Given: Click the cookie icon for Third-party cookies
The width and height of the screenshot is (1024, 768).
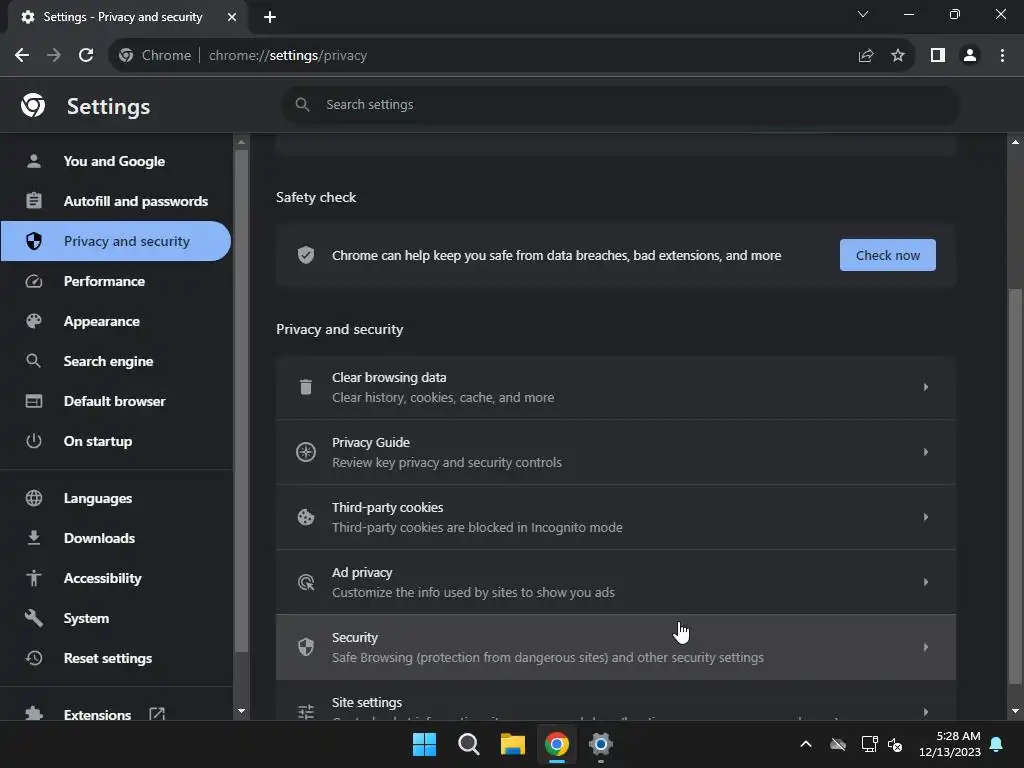Looking at the screenshot, I should 306,517.
